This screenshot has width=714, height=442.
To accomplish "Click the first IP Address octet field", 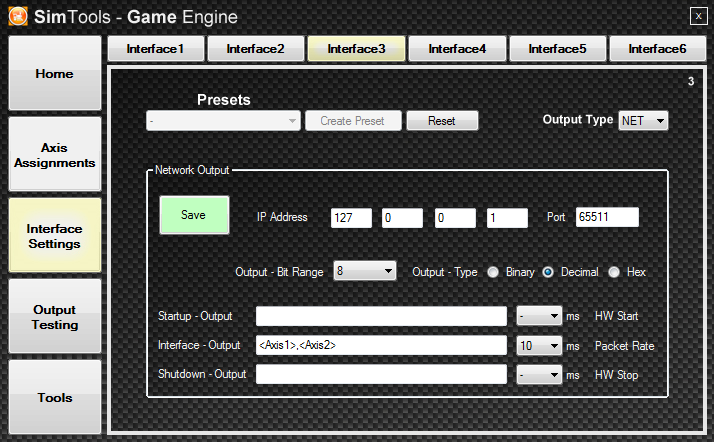I will pyautogui.click(x=351, y=218).
